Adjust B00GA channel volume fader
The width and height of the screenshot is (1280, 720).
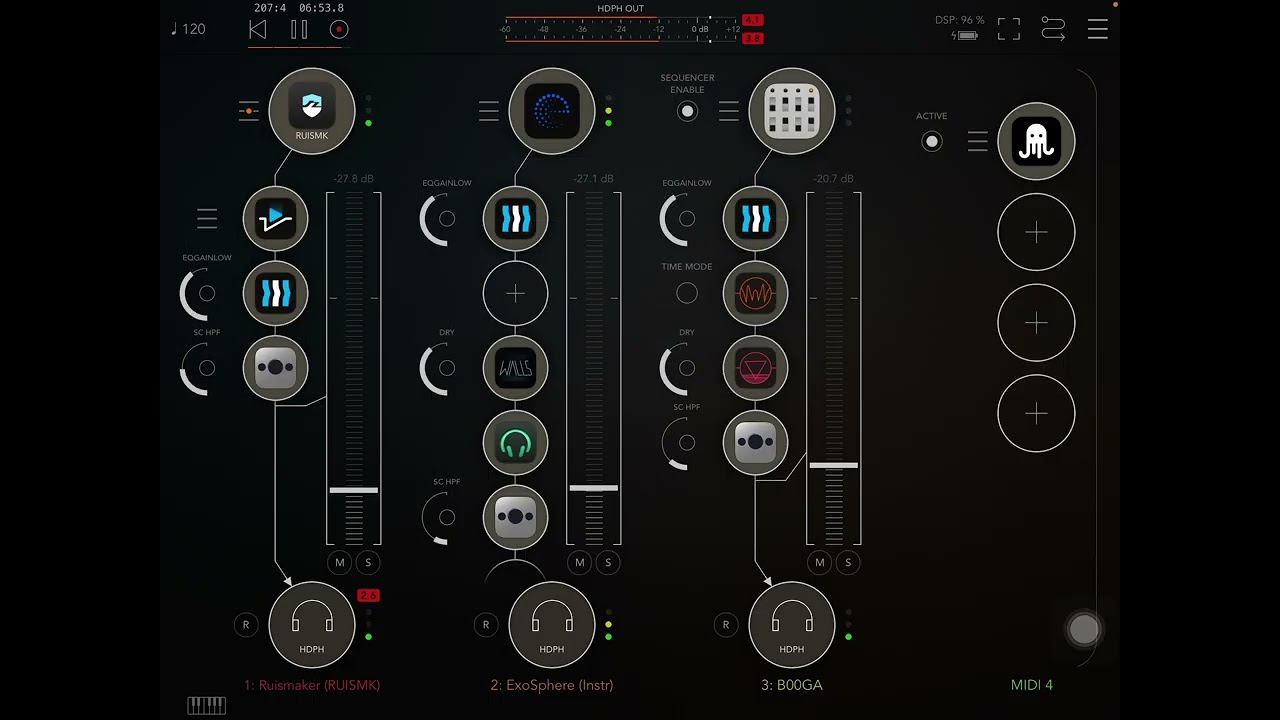point(834,465)
